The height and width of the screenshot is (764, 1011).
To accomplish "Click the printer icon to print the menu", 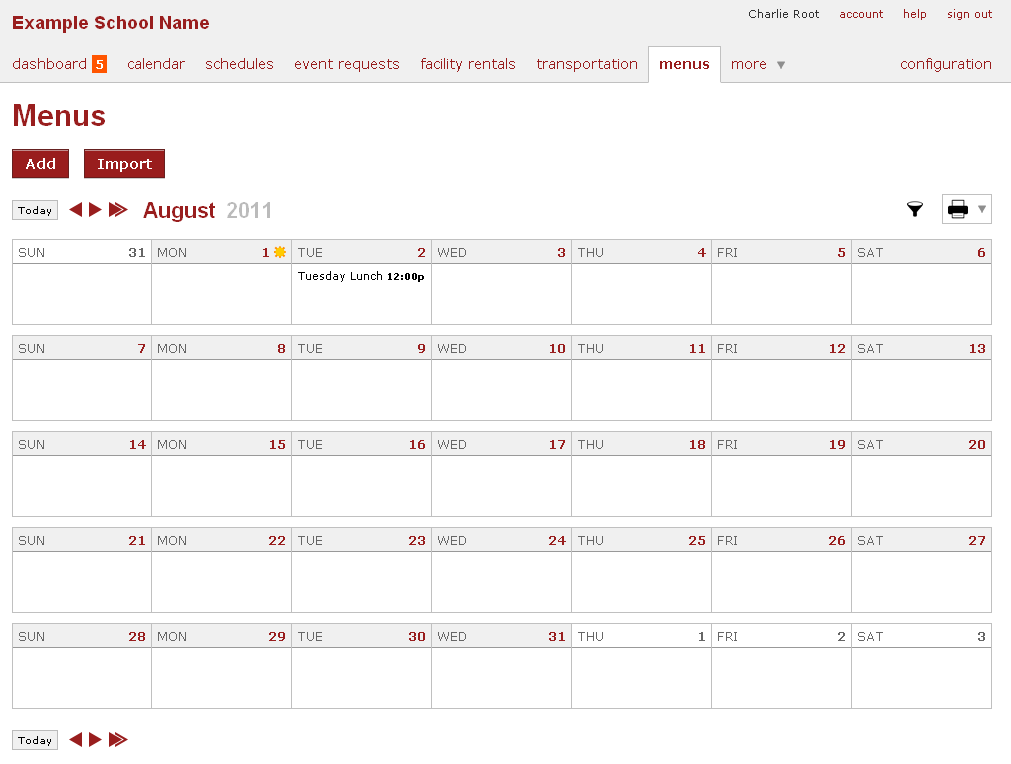I will point(960,209).
